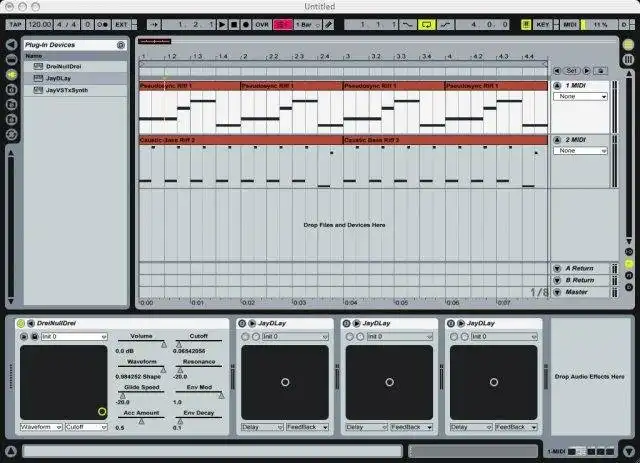This screenshot has height=463, width=640.
Task: Click the 11 % CPU load meter
Action: click(x=600, y=24)
